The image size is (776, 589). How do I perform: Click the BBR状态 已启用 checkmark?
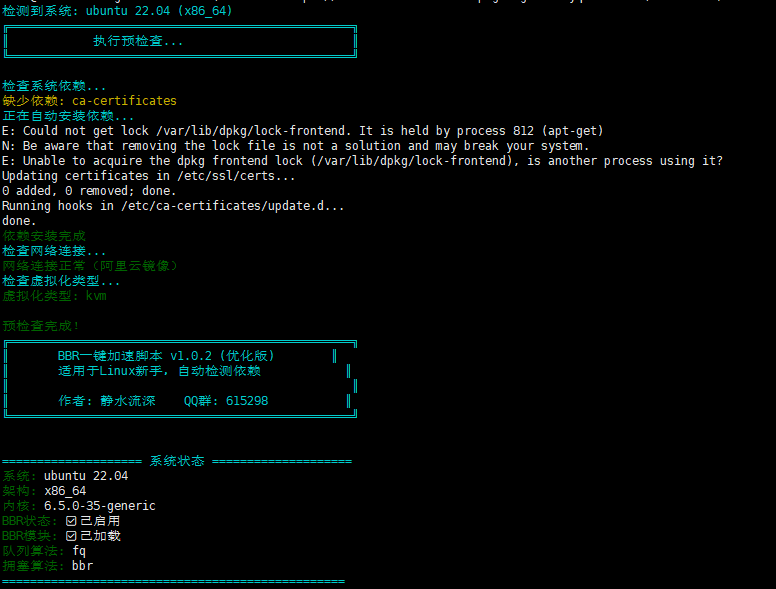pyautogui.click(x=71, y=521)
